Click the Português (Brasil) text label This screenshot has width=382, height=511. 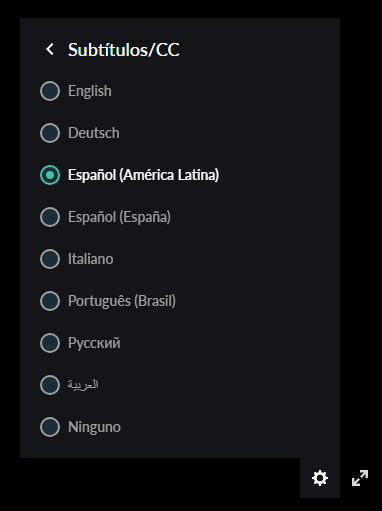122,301
